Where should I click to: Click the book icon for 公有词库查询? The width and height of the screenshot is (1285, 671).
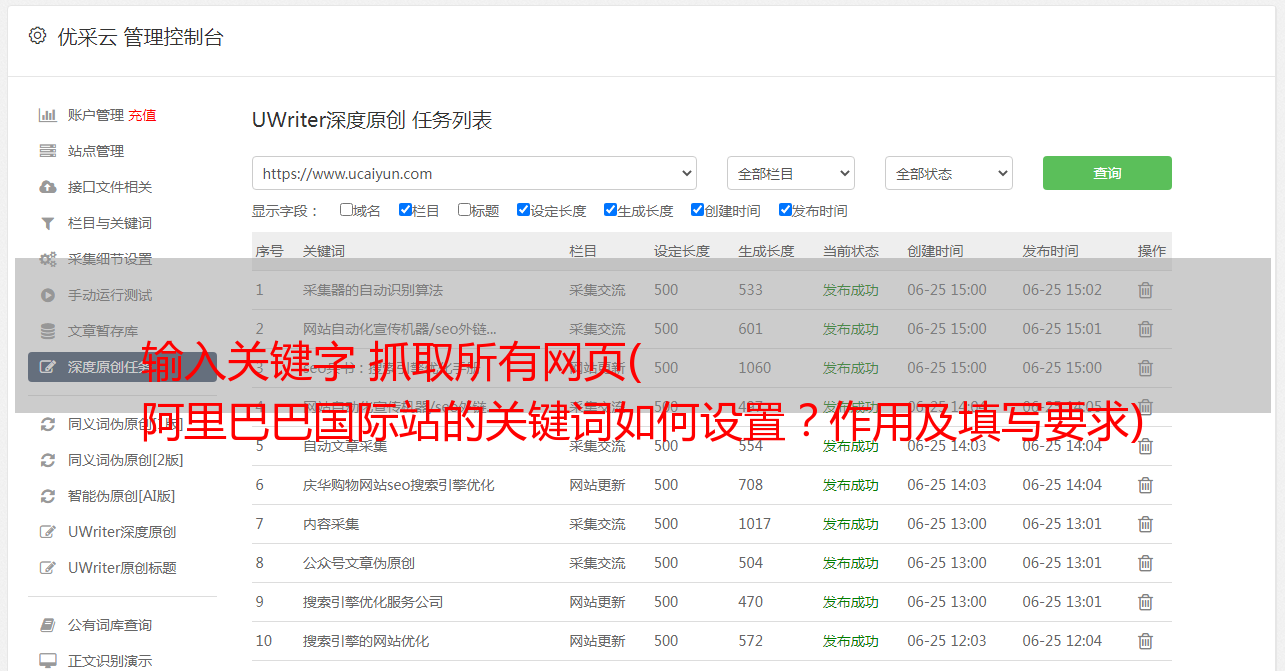[47, 625]
